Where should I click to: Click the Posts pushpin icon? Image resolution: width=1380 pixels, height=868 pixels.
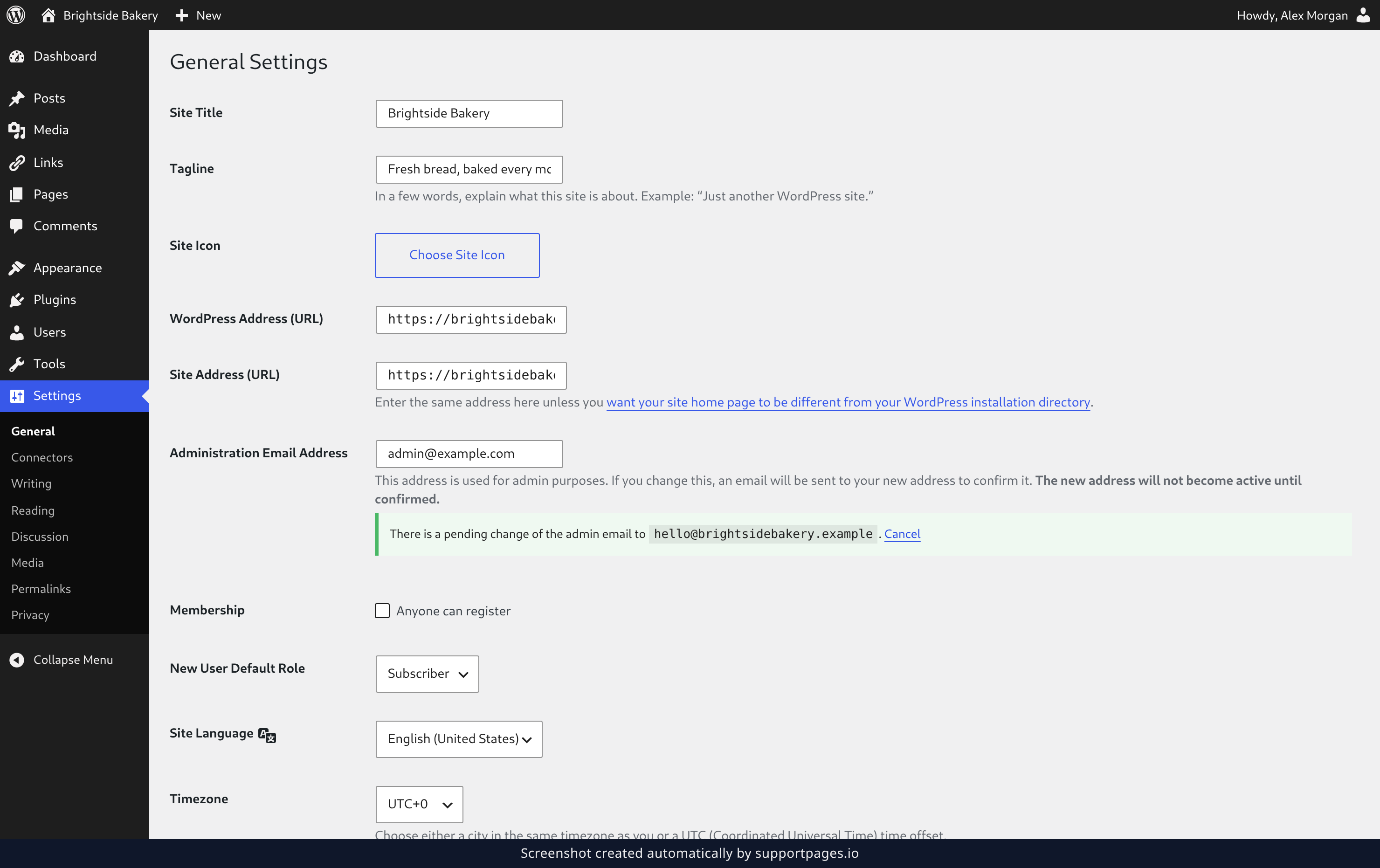point(17,98)
